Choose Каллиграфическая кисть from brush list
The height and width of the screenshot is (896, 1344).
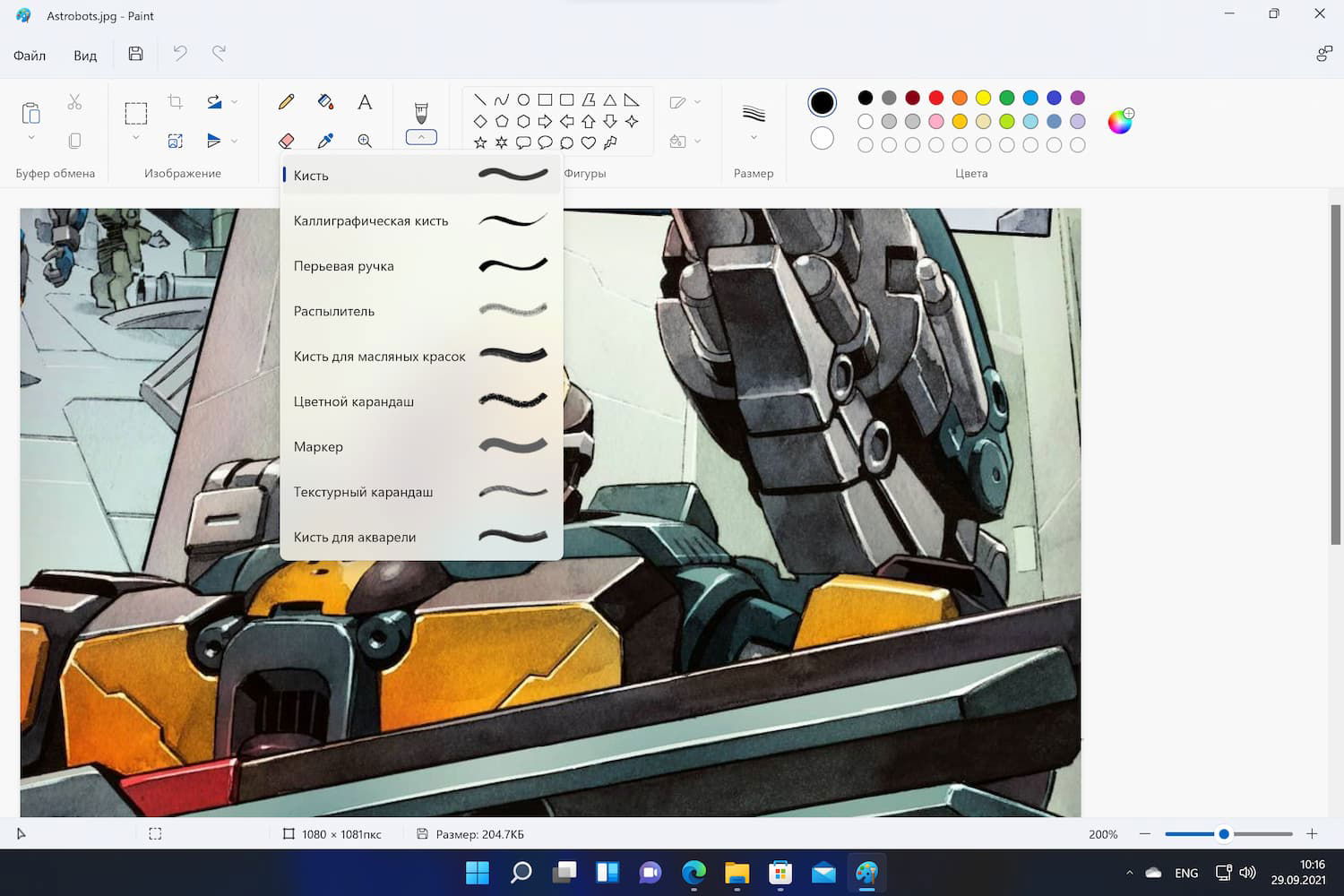[421, 220]
